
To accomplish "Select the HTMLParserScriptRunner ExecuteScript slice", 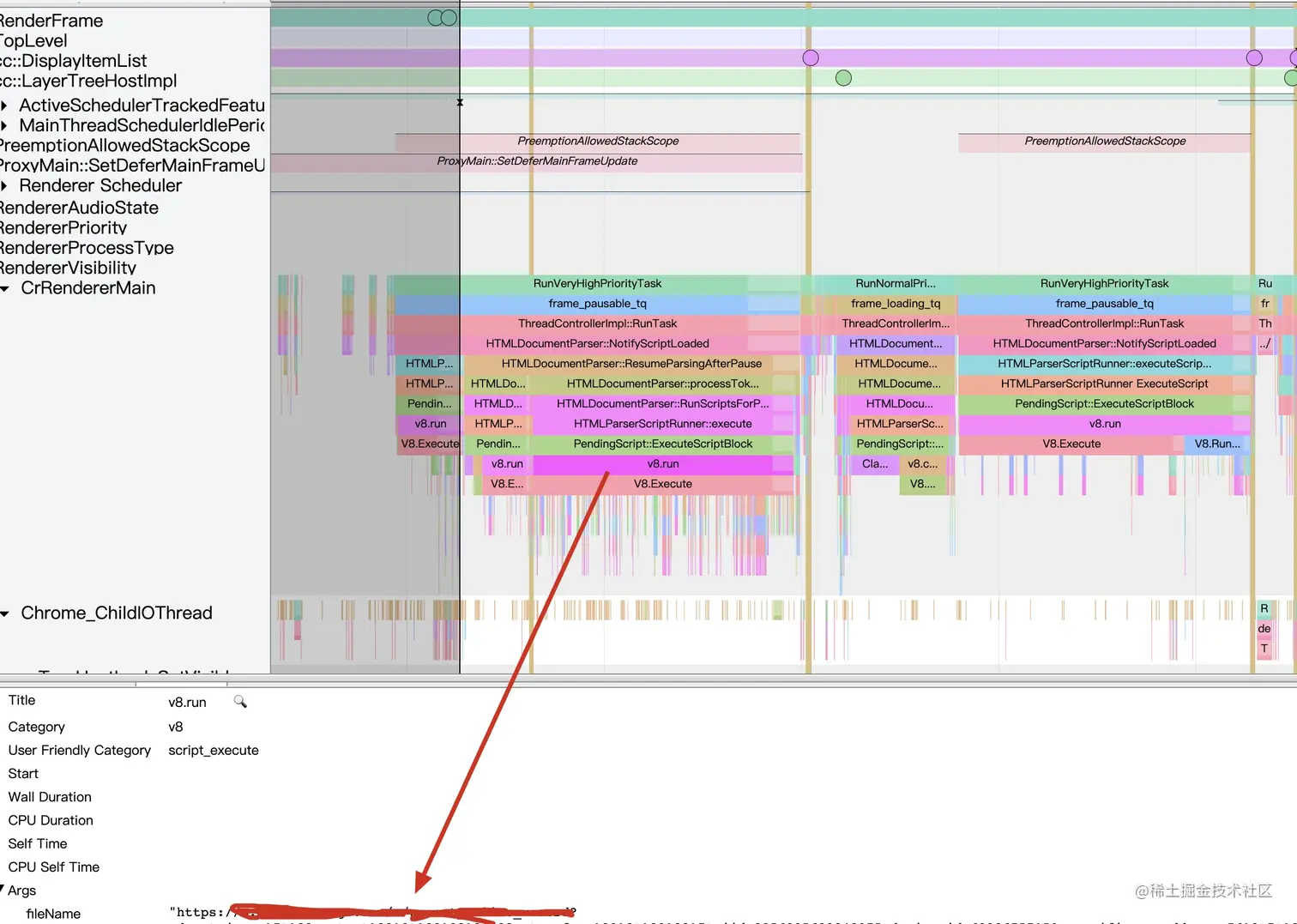I will pos(1104,383).
